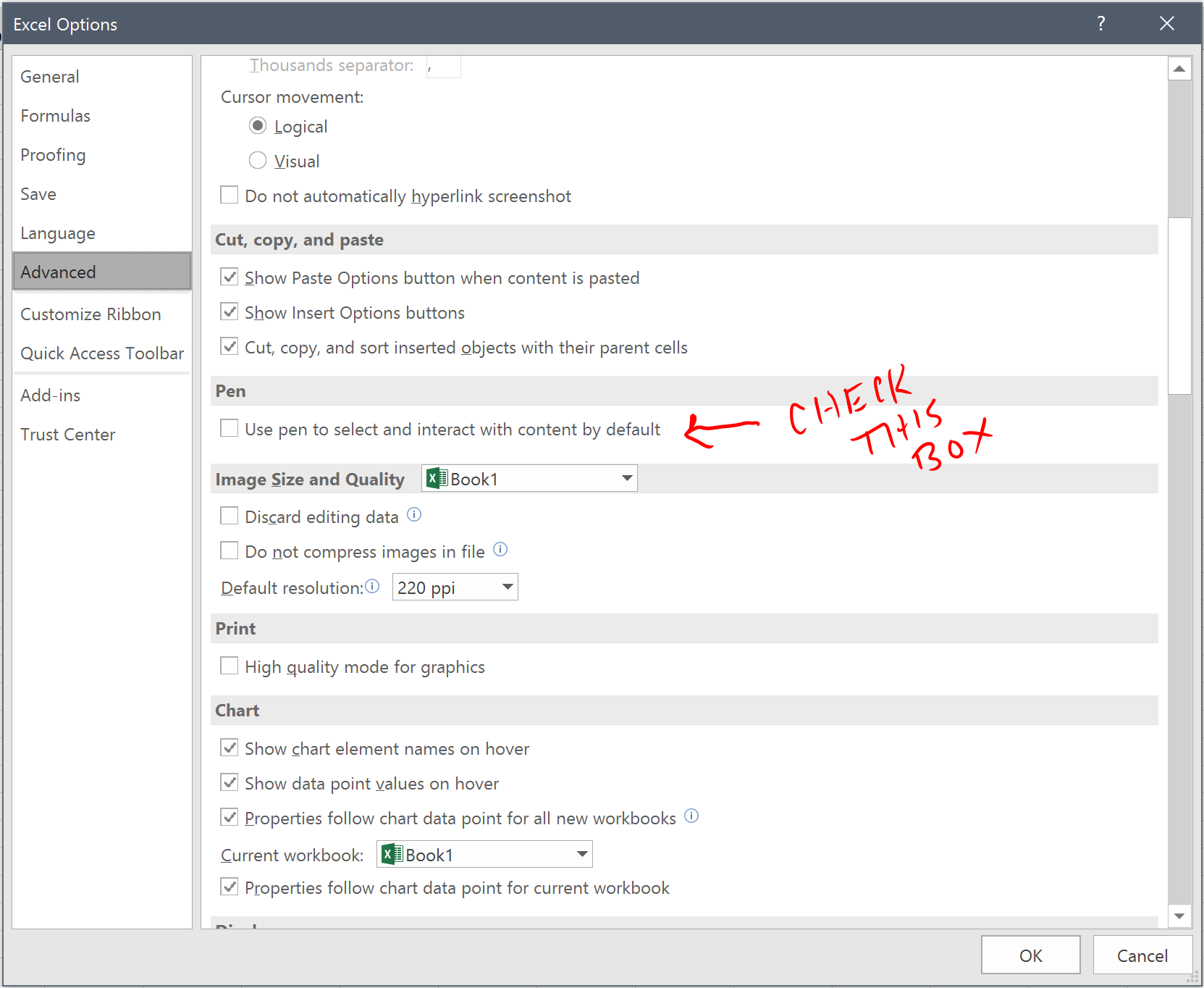Check Do not automatically hyperlink screenshot
Image resolution: width=1204 pixels, height=988 pixels.
tap(230, 195)
